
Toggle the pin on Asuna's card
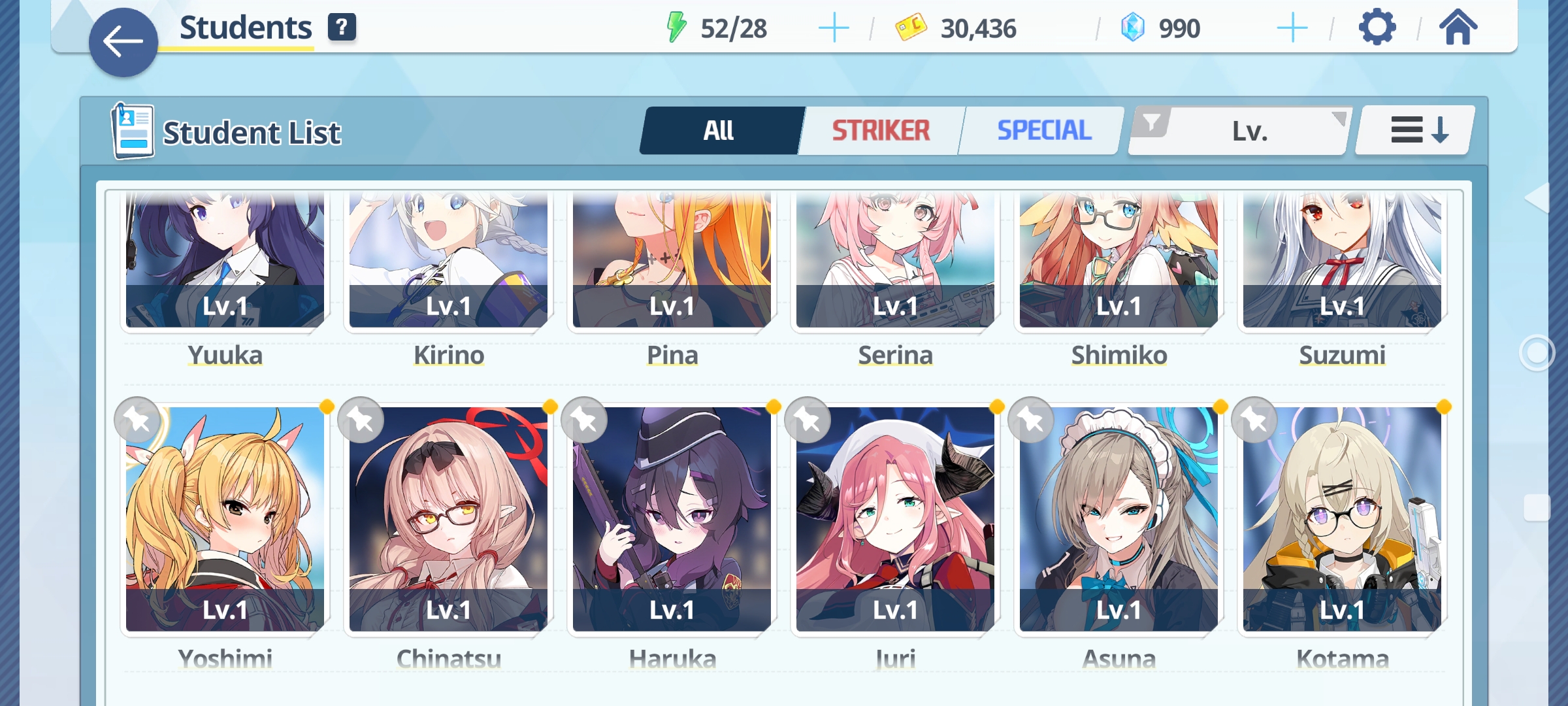click(1031, 420)
